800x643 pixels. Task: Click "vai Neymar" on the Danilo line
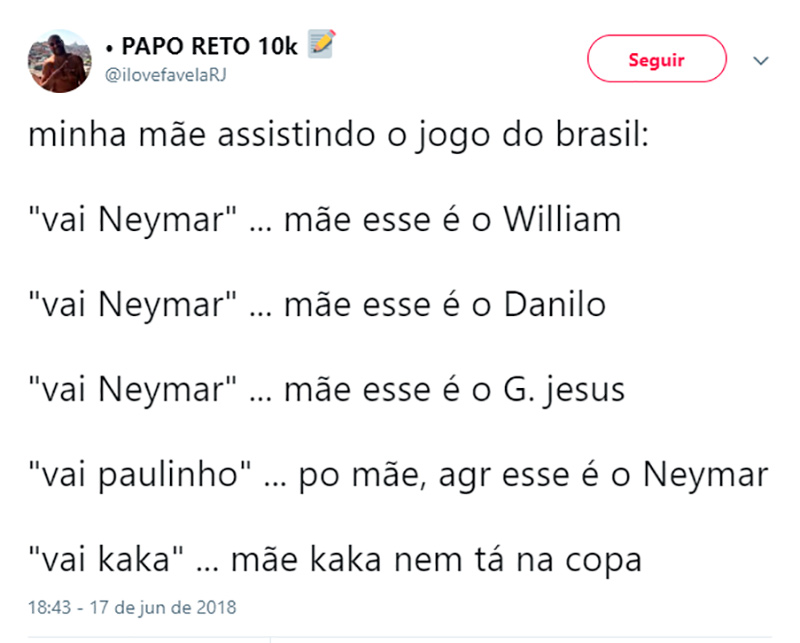tap(134, 303)
